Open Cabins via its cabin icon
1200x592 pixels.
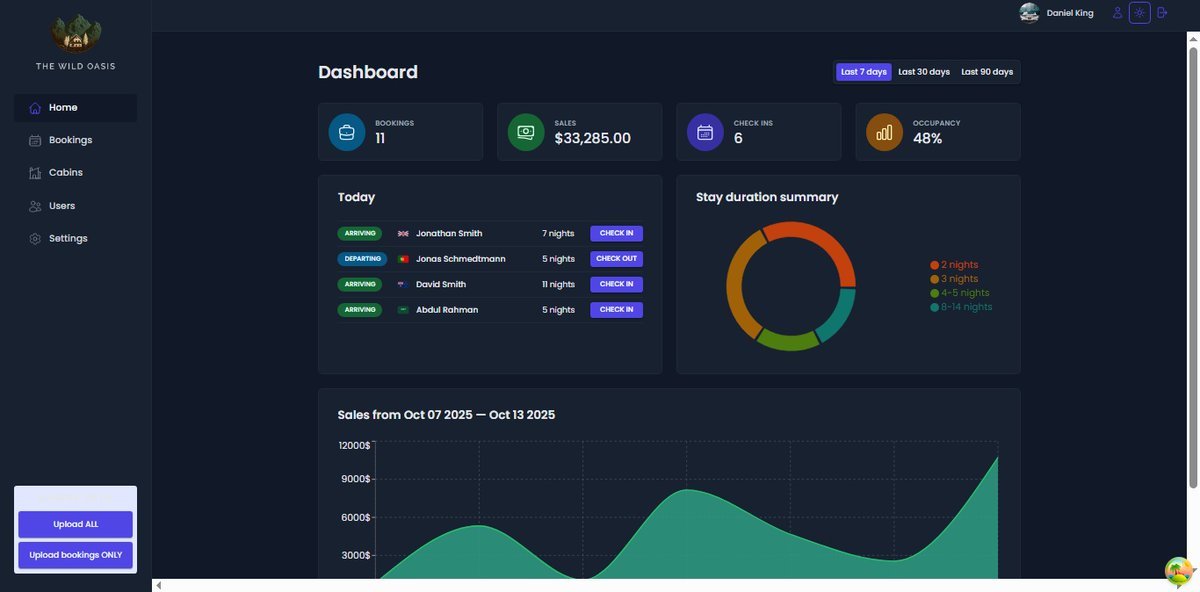35,173
